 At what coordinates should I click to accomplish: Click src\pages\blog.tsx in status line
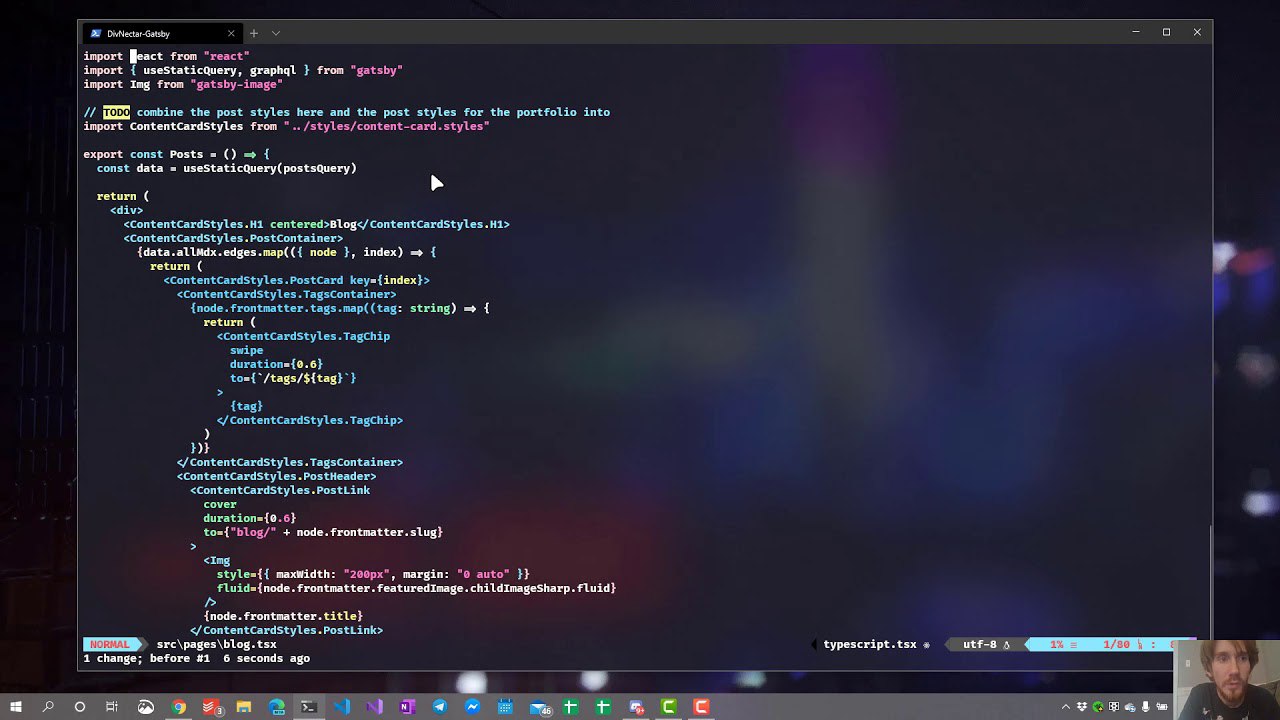coord(216,645)
